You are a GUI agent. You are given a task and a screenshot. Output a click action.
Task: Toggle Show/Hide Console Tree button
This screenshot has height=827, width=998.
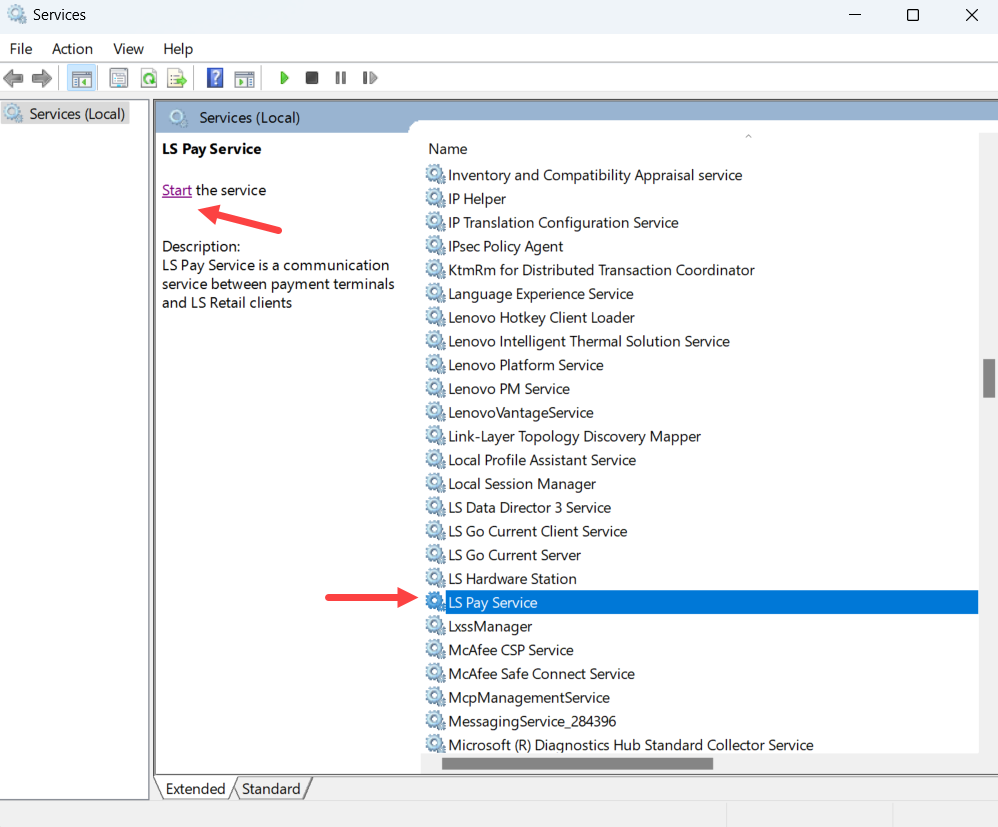tap(82, 78)
